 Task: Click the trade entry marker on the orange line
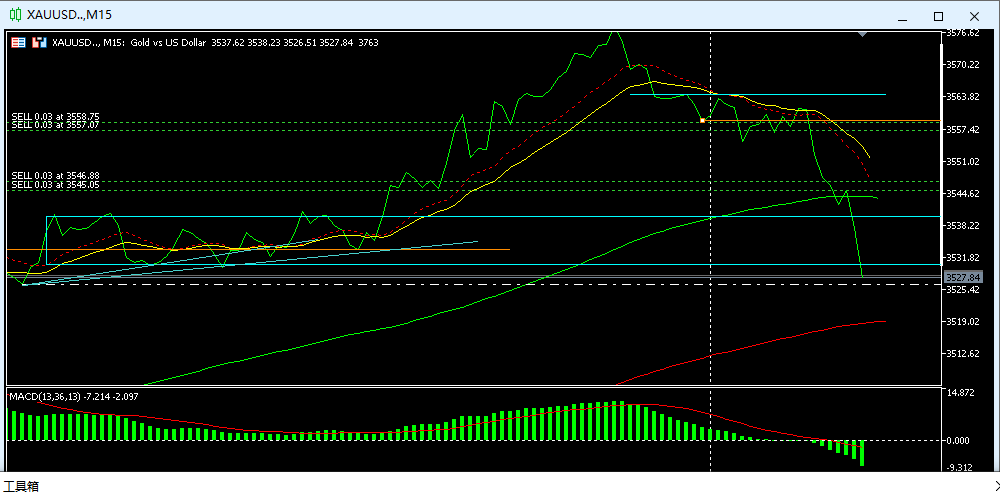[702, 120]
